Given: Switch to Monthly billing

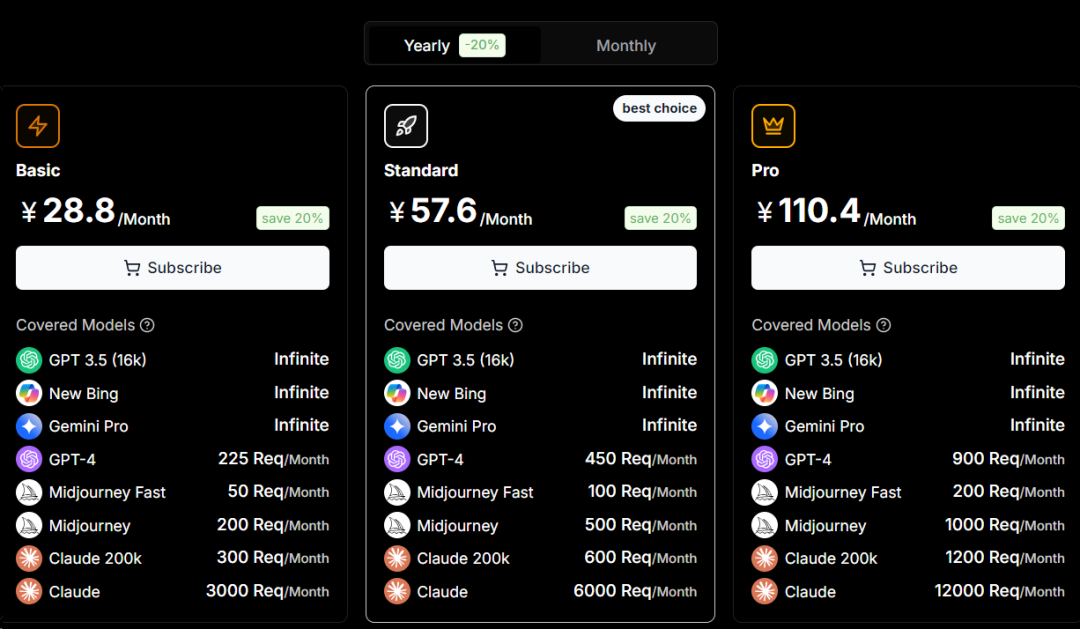Looking at the screenshot, I should pos(625,45).
